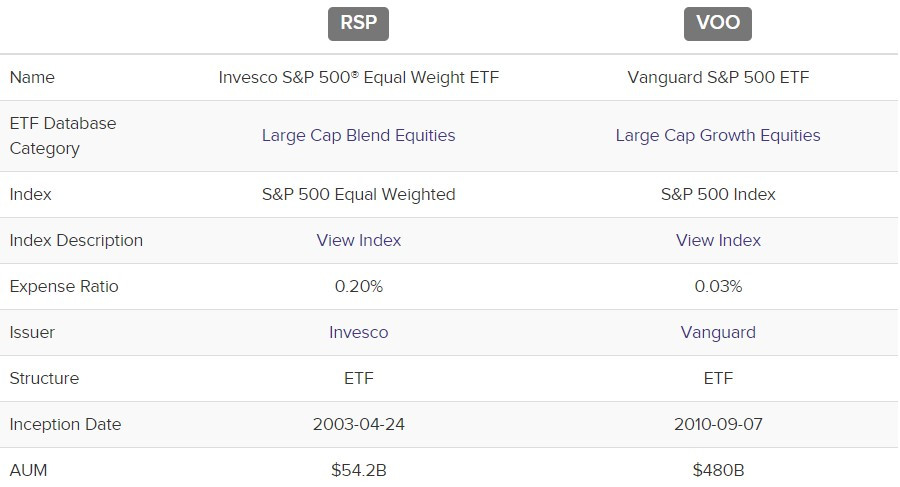This screenshot has width=900, height=487.
Task: Click the 0.03% expense ratio value
Action: (717, 286)
